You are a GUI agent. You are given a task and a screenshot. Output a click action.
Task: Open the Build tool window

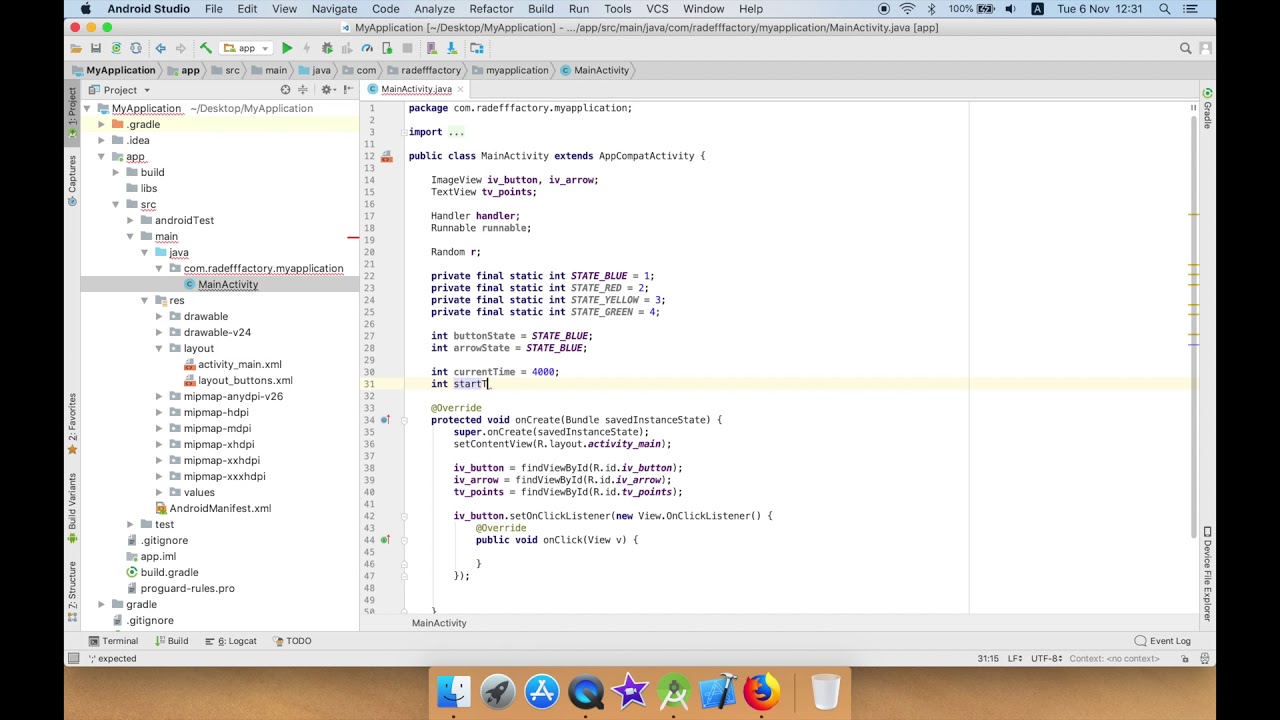(x=170, y=641)
